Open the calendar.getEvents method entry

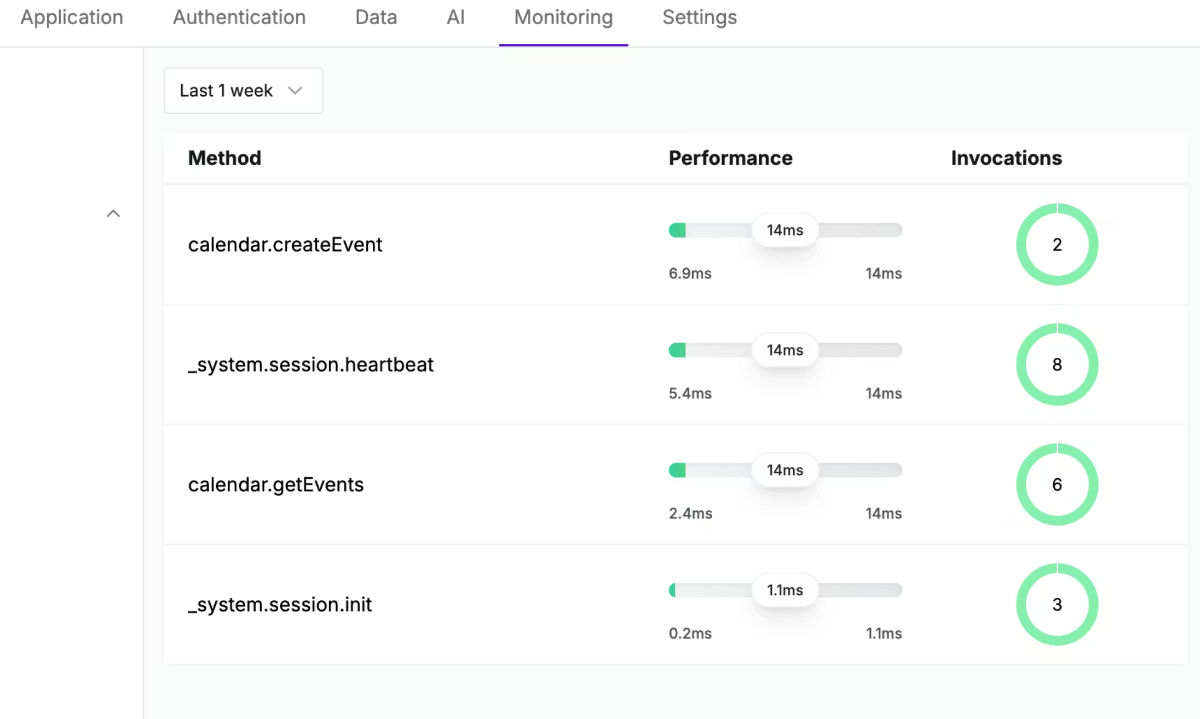click(276, 485)
